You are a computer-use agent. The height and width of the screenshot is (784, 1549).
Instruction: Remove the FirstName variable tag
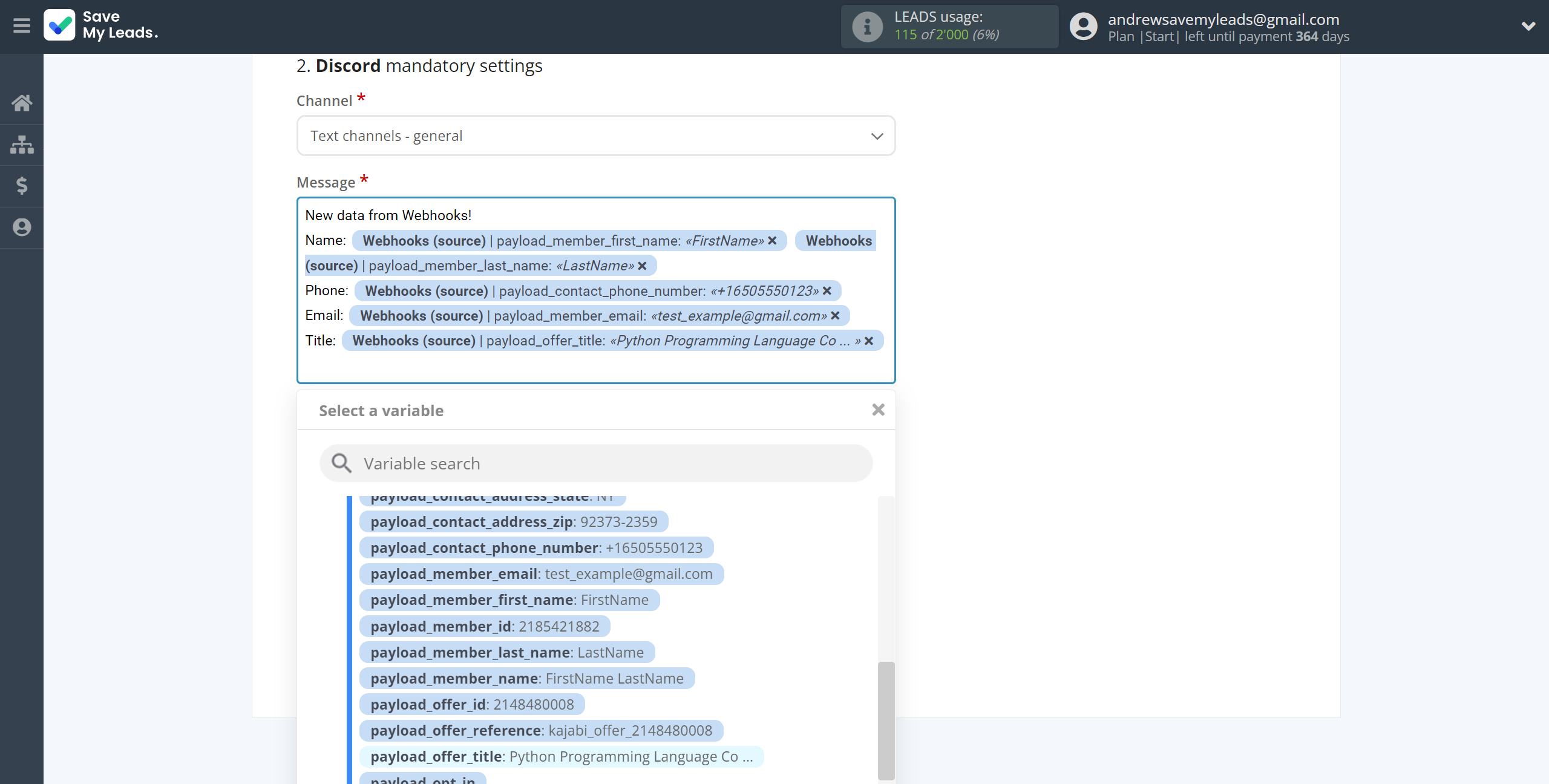[x=772, y=241]
